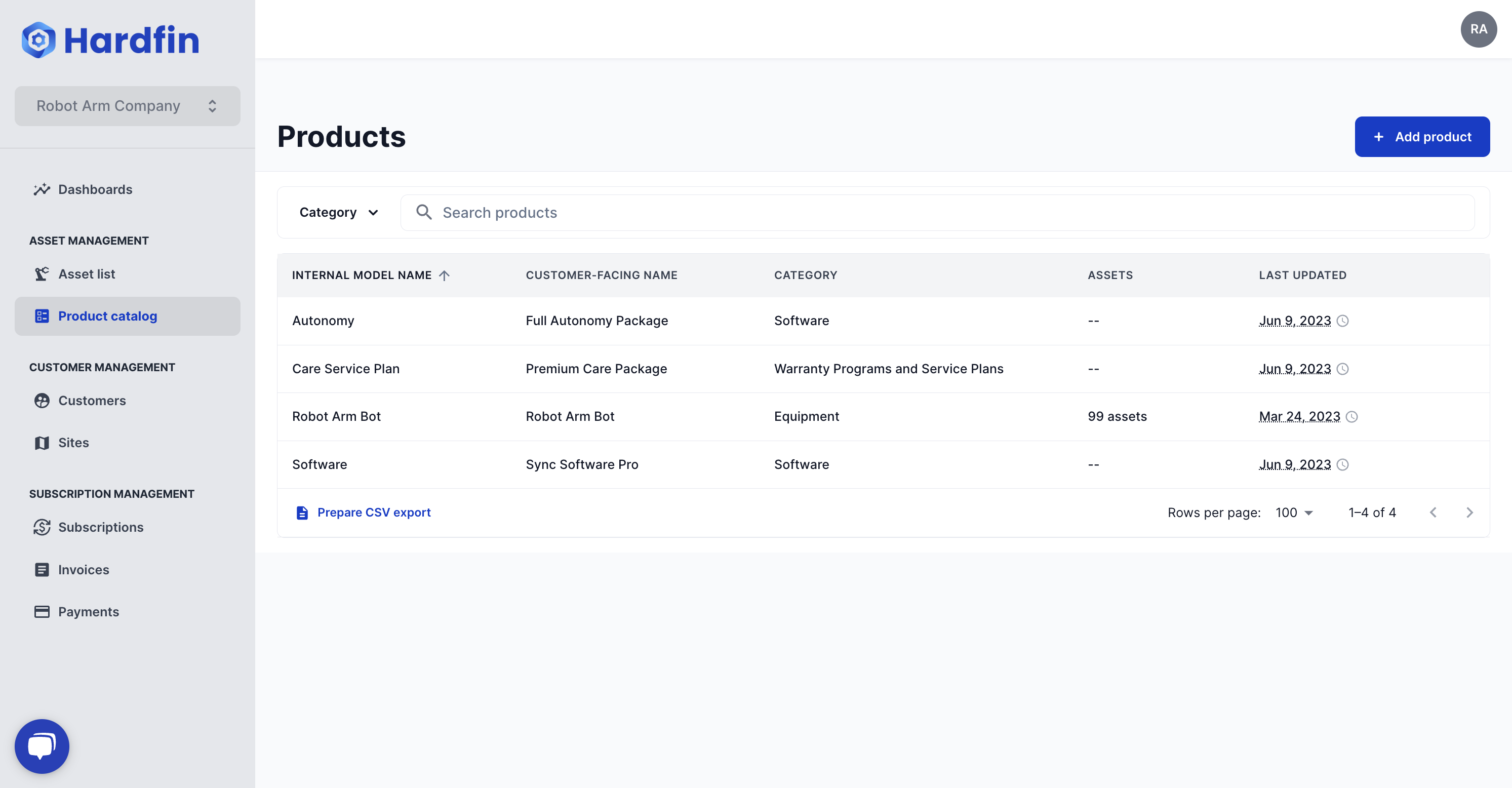1512x788 pixels.
Task: Click Full Autonomy Package name
Action: coord(596,321)
